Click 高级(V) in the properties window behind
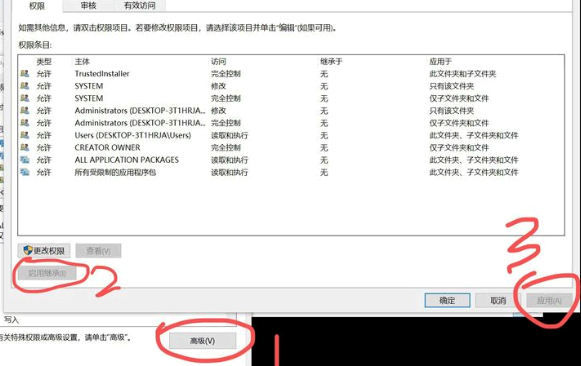Screen dimensions: 581x366 click(x=202, y=341)
